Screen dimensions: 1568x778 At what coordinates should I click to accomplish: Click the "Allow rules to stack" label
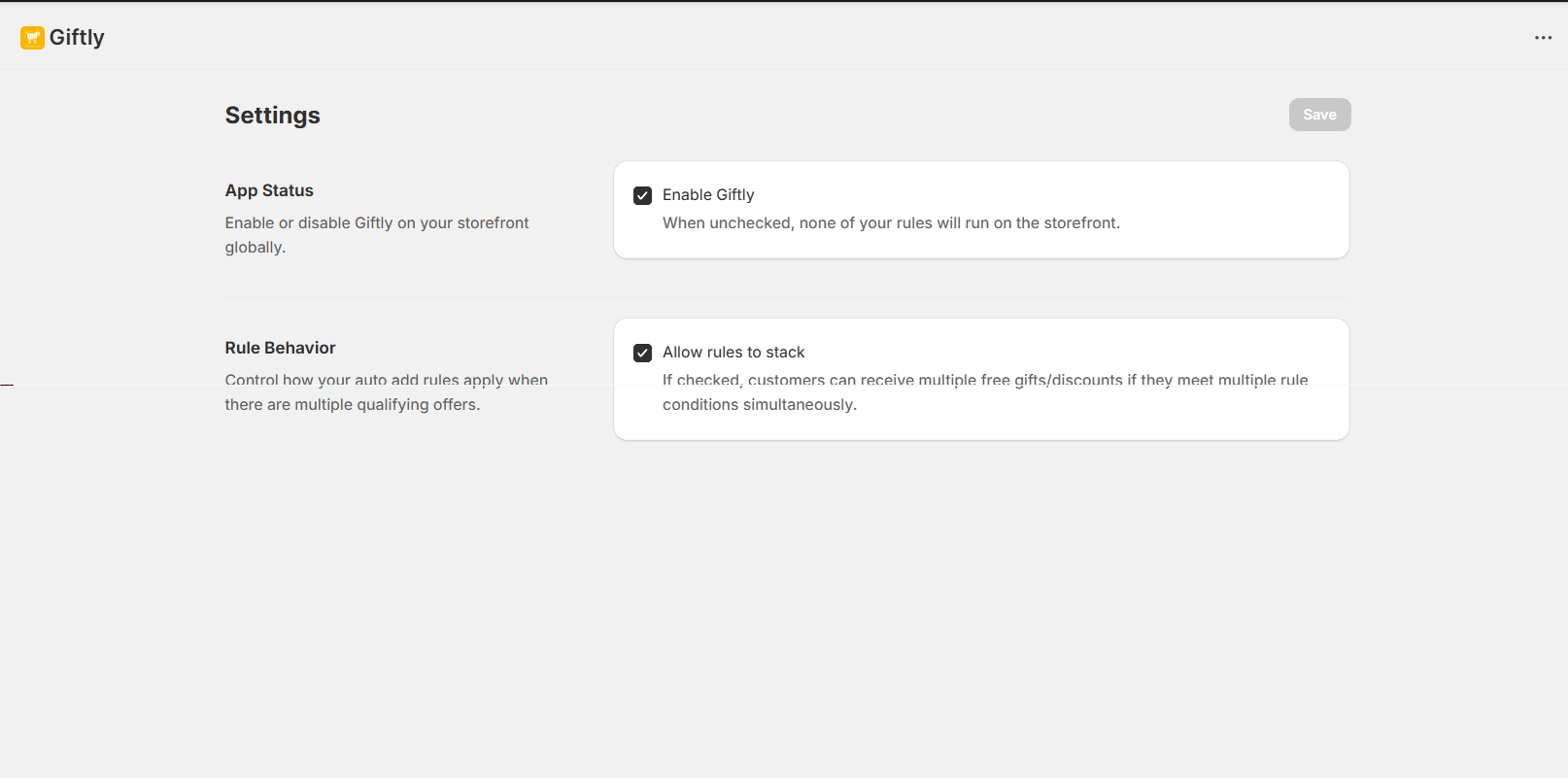733,353
